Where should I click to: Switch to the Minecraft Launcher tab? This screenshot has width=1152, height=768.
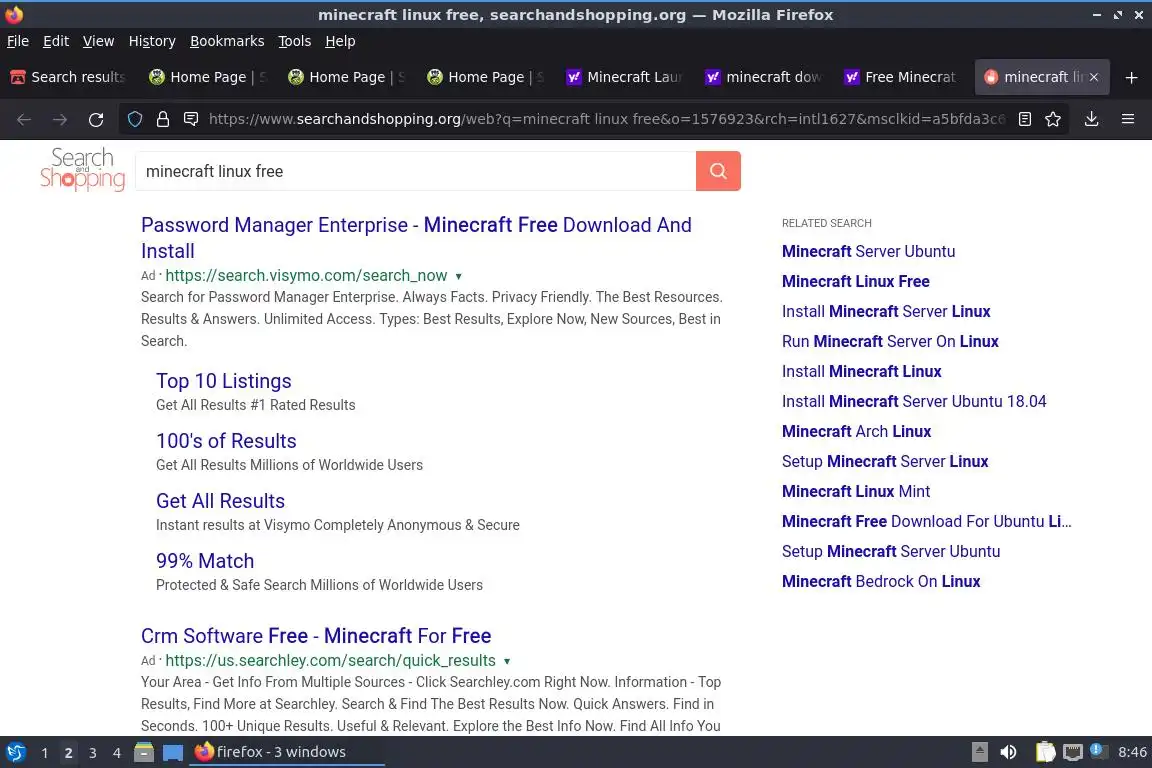[625, 77]
